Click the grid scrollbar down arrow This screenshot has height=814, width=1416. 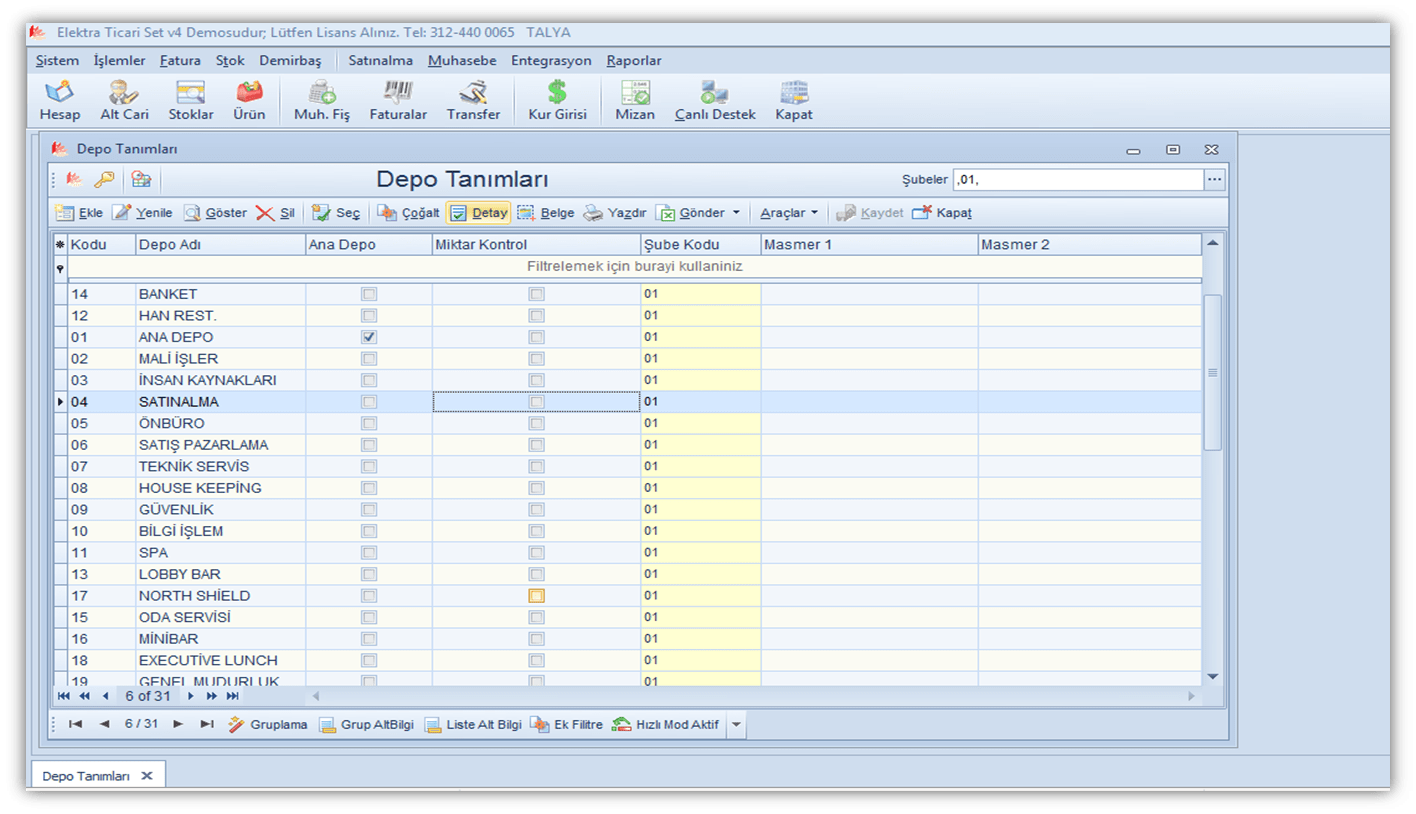(1212, 677)
